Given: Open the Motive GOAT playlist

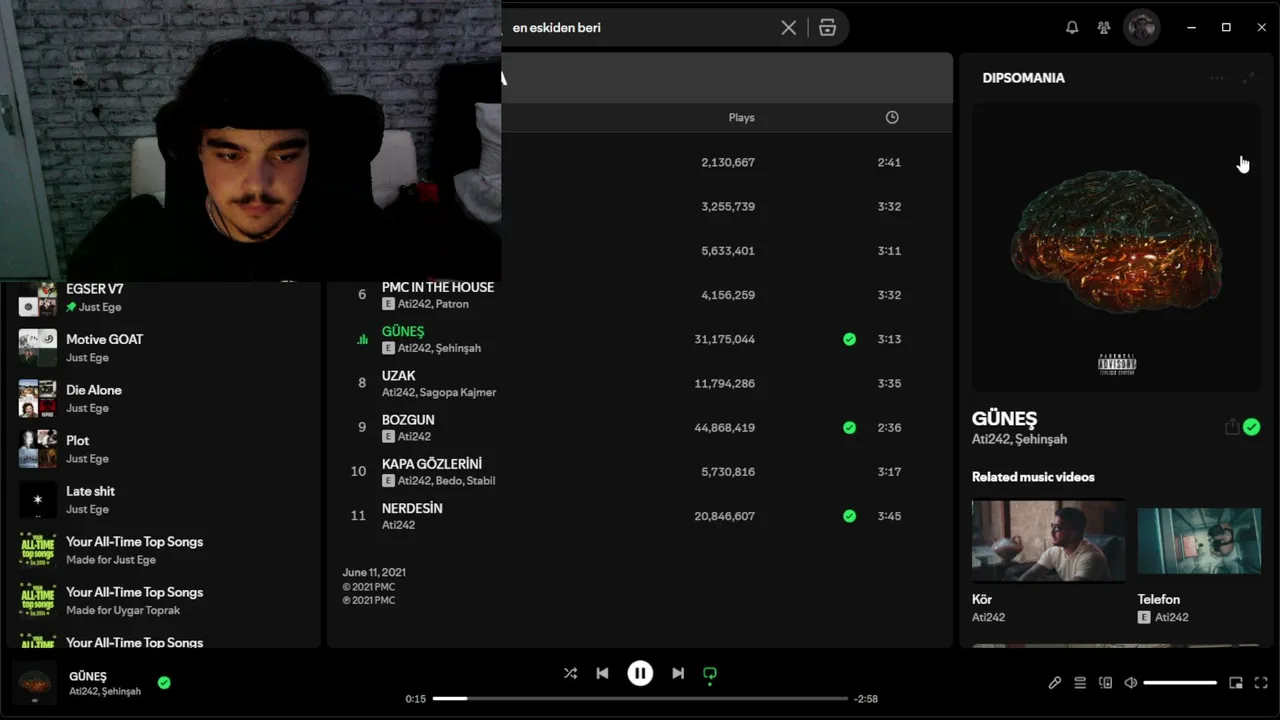Looking at the screenshot, I should (163, 348).
